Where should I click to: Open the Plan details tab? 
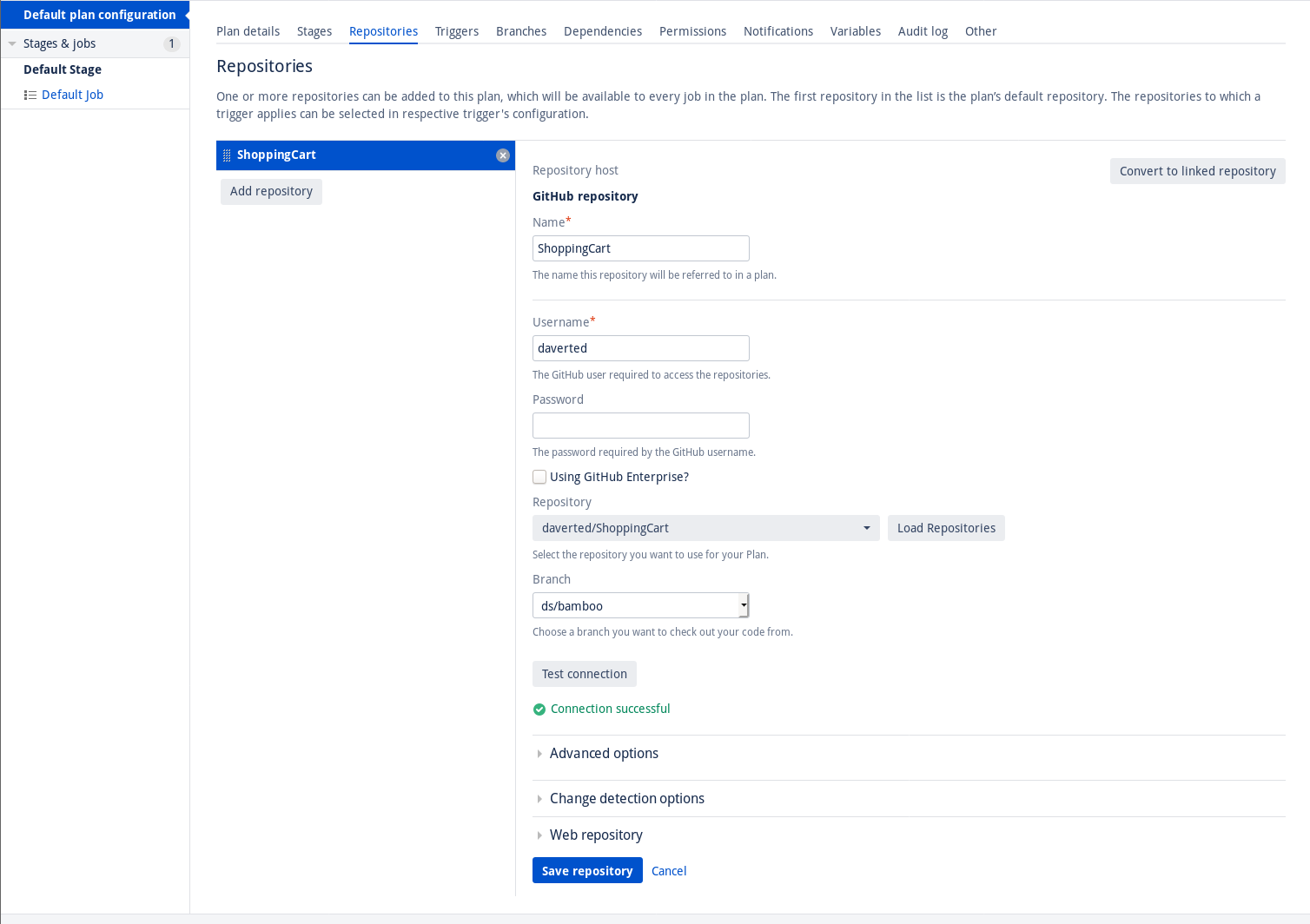point(248,31)
